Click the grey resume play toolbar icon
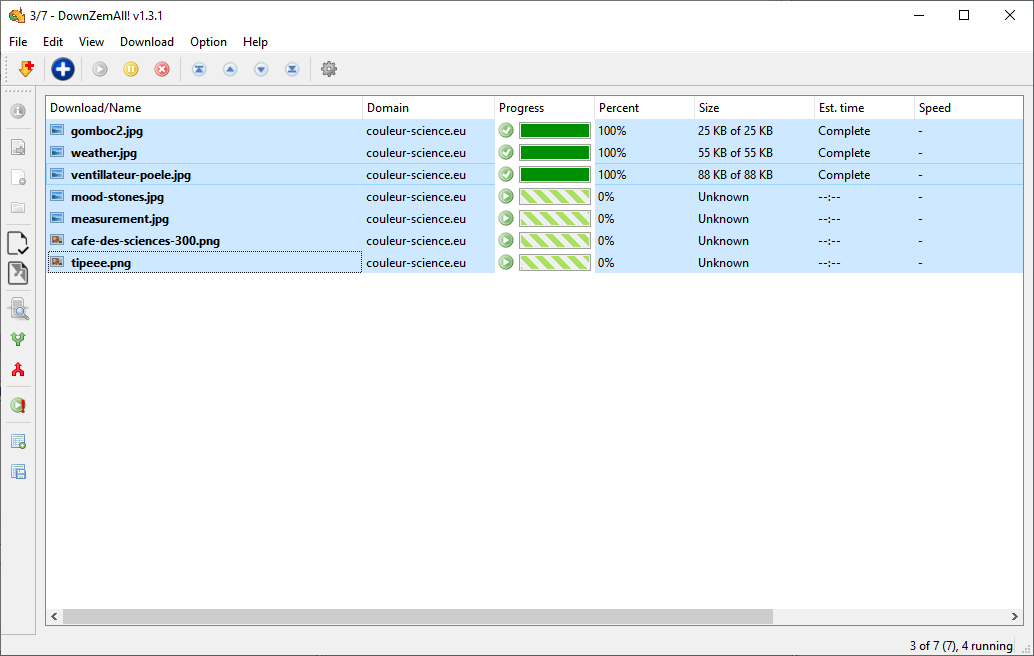This screenshot has height=656, width=1034. pos(100,69)
